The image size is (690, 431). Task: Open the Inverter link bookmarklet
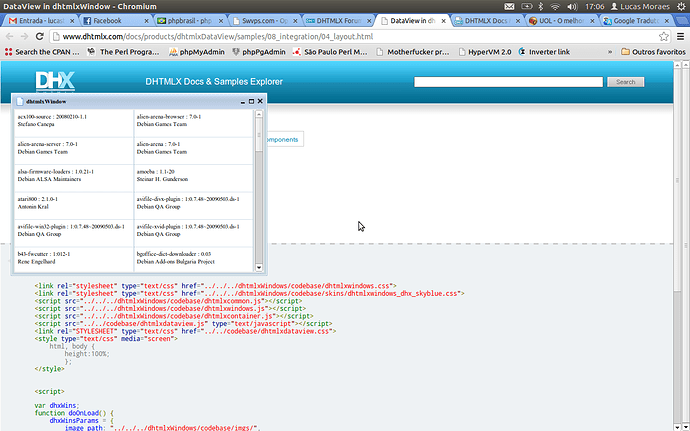544,52
